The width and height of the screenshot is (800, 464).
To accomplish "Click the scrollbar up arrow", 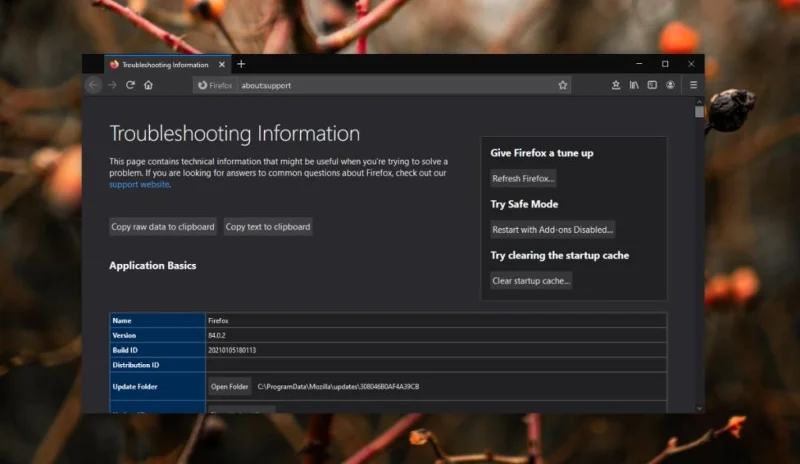I will [699, 102].
